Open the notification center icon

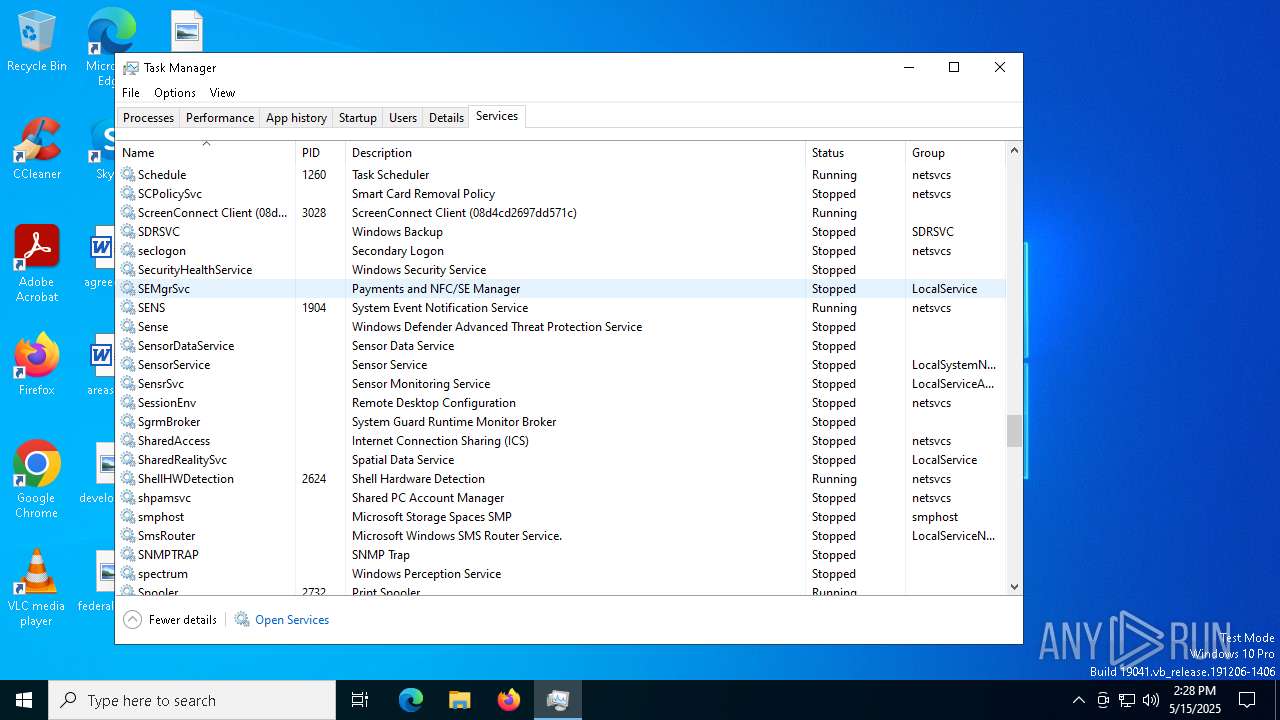(1247, 700)
